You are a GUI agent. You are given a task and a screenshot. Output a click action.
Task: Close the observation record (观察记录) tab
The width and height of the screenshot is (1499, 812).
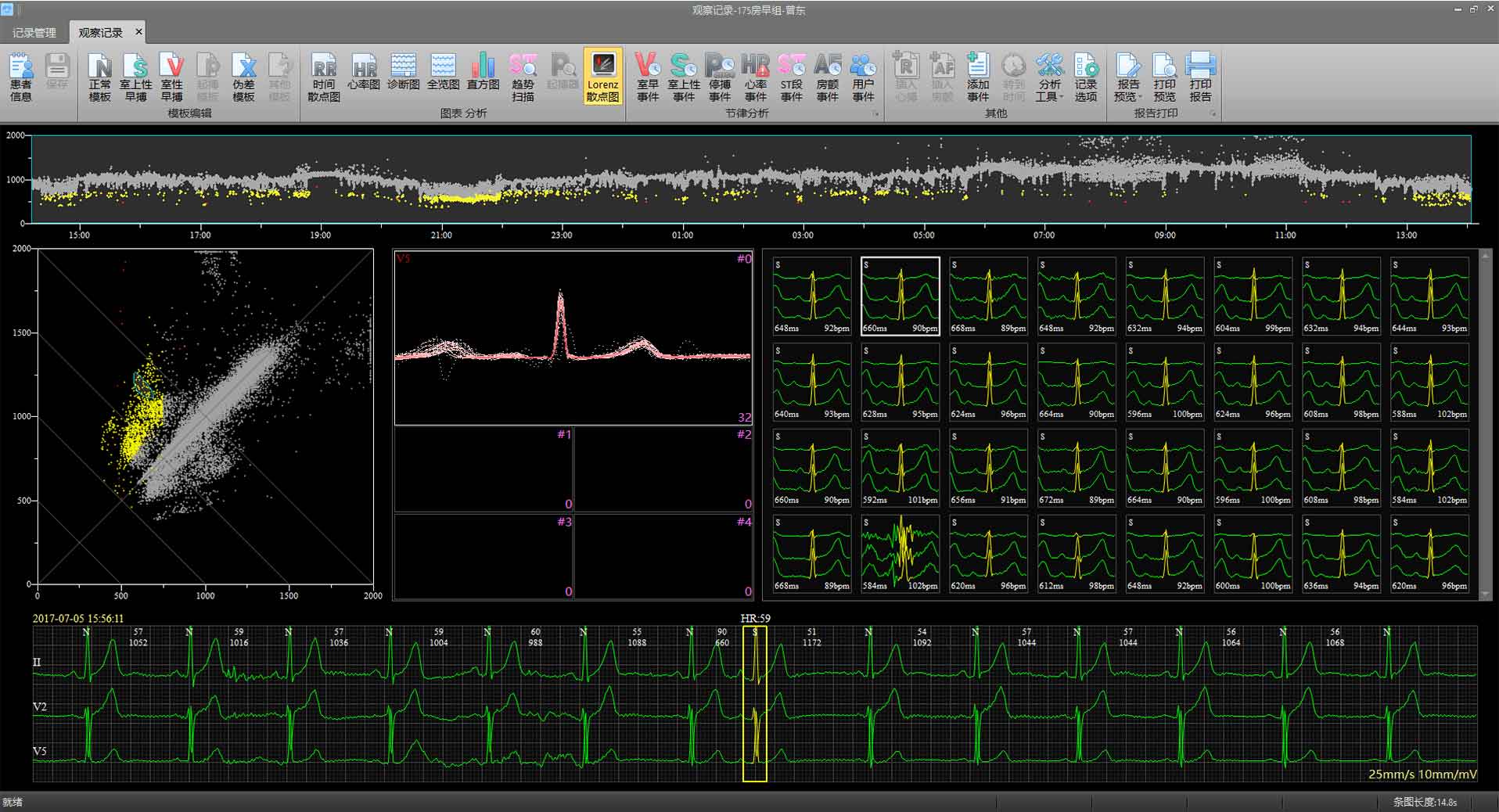click(x=138, y=32)
